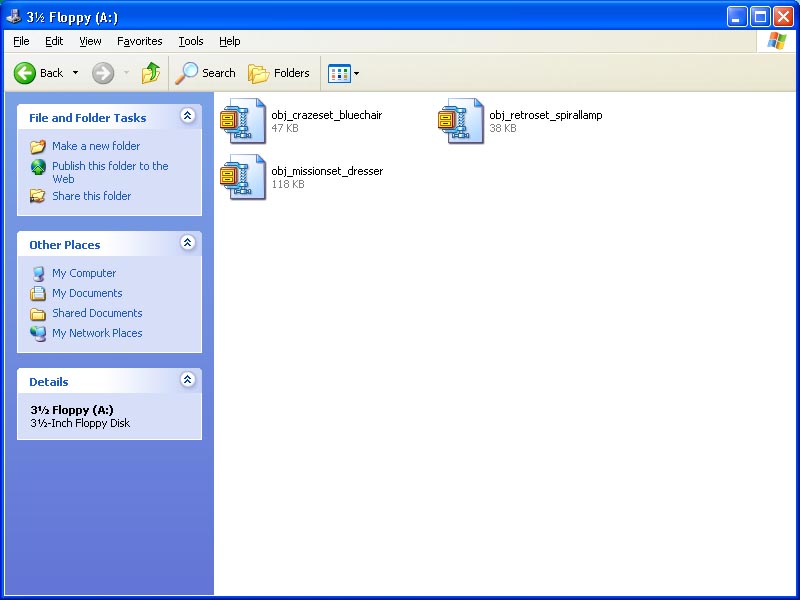Select the obj_missionset_dresser zip icon
The height and width of the screenshot is (600, 800).
[243, 177]
